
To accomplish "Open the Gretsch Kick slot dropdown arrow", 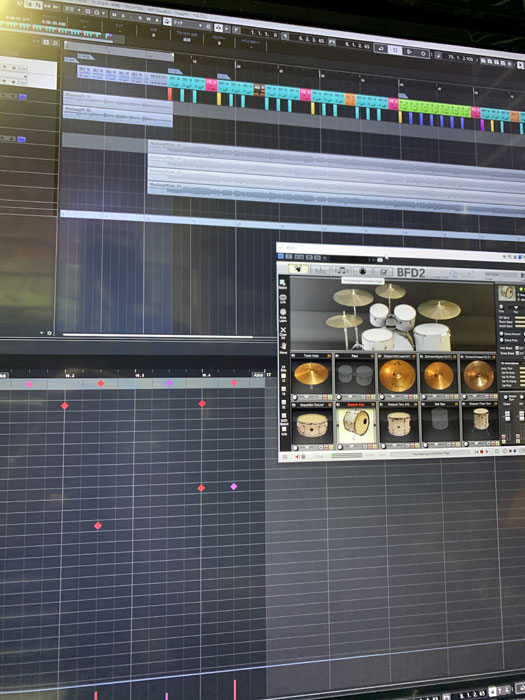I will click(352, 446).
